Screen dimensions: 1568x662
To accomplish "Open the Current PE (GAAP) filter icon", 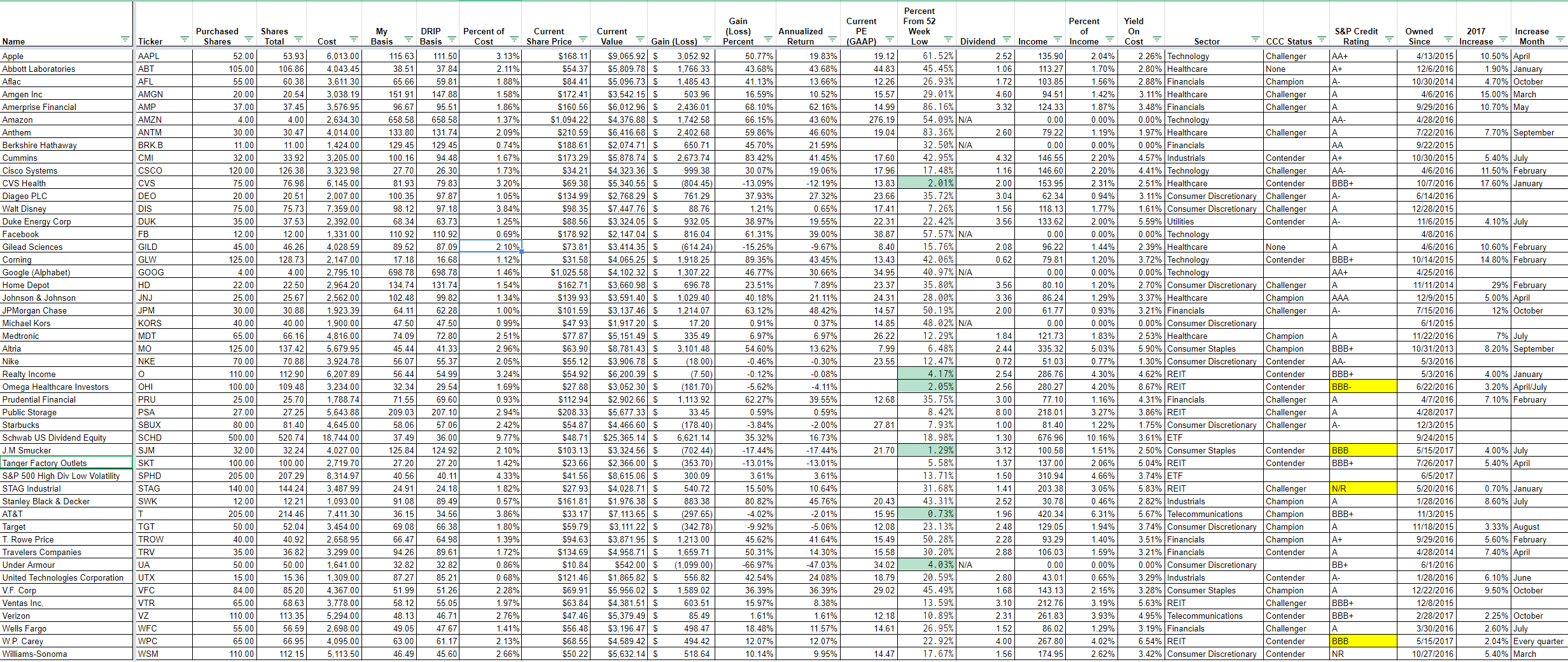I will click(x=890, y=39).
